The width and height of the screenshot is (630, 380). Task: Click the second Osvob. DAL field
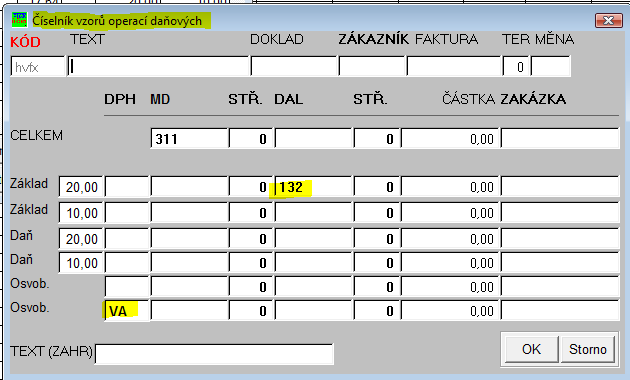(313, 311)
